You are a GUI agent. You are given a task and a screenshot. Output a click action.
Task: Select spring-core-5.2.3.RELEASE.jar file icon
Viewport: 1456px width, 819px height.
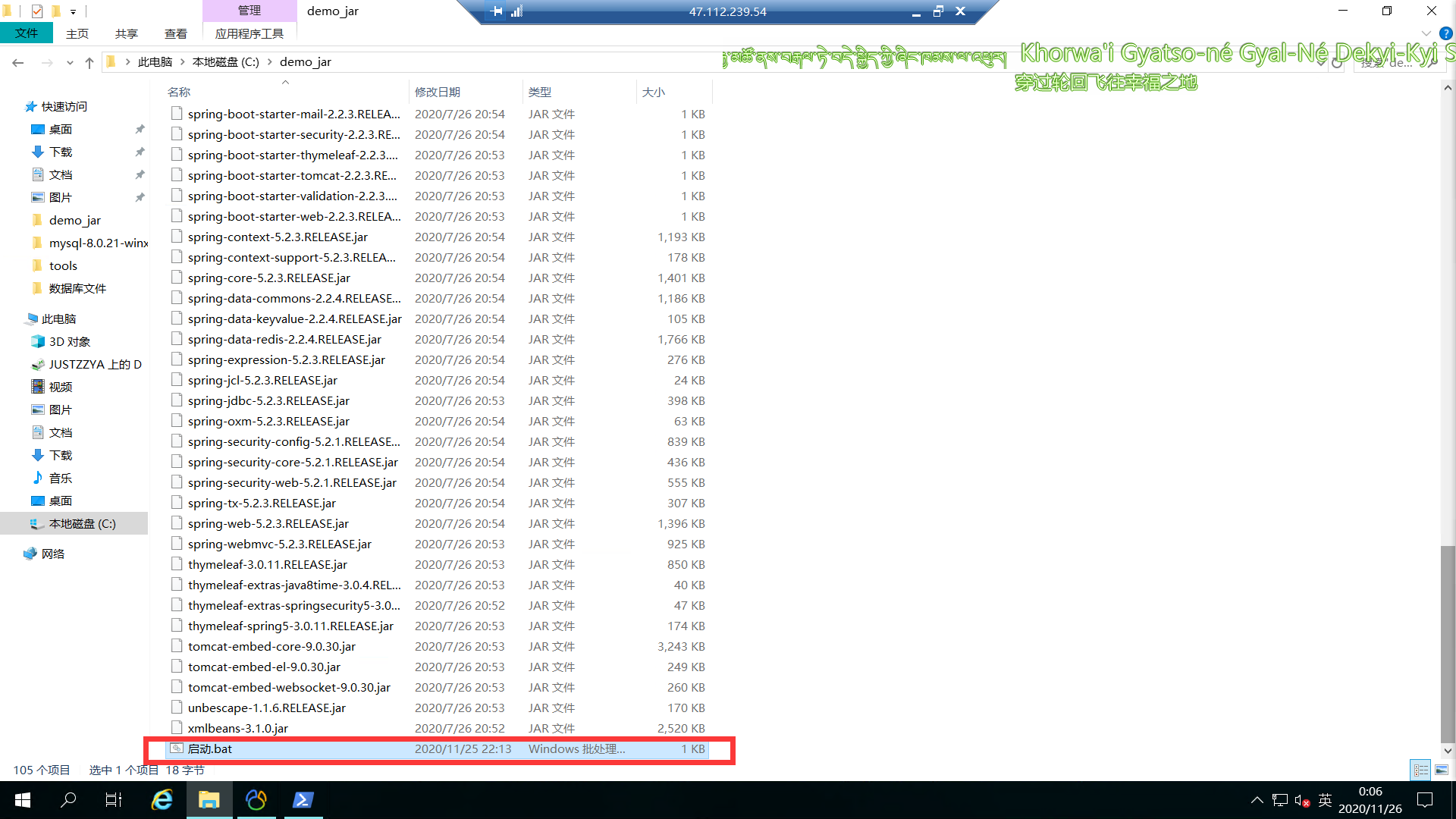[x=177, y=278]
